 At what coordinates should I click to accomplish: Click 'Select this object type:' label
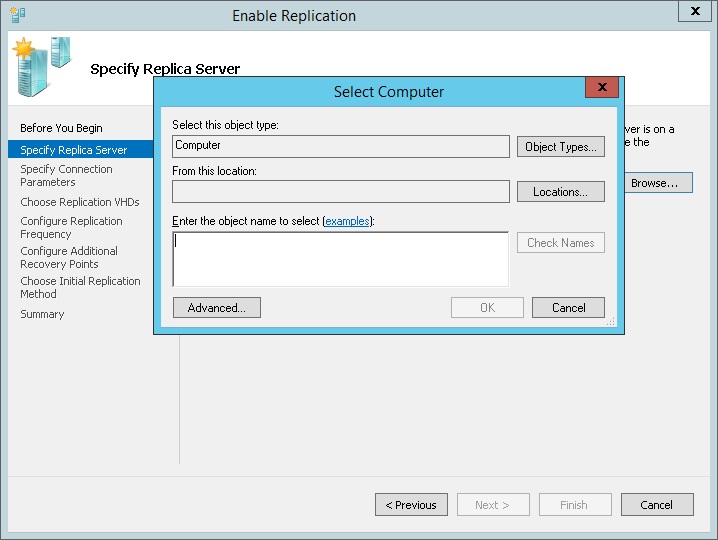pos(225,125)
